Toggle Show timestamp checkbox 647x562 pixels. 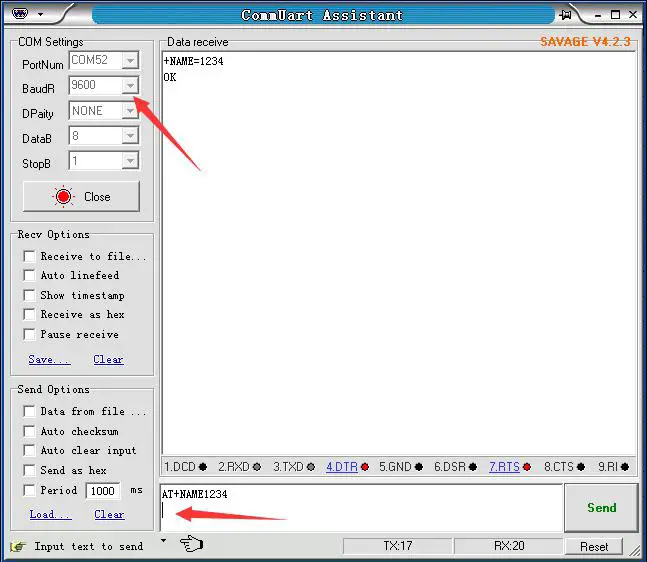29,295
